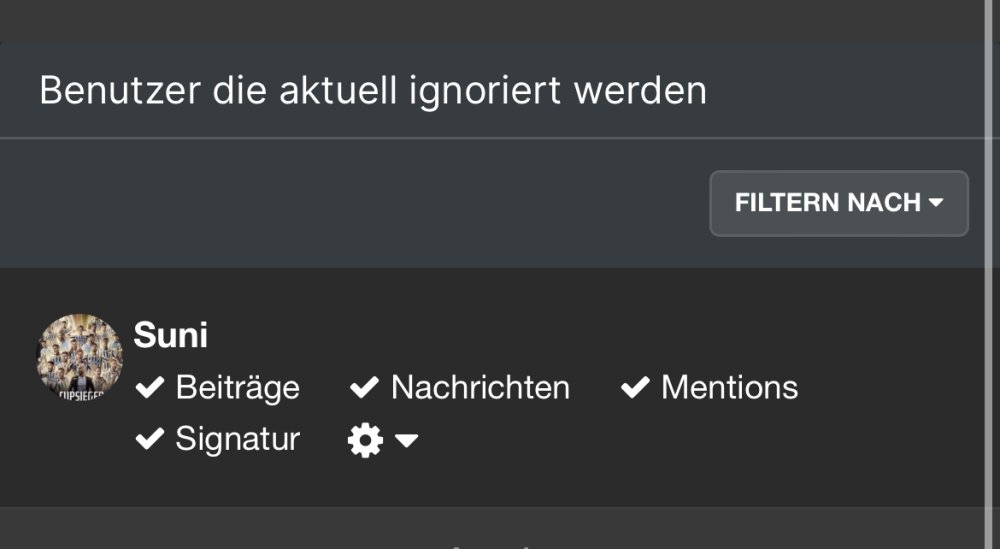Click the empty area left of FILTERN NACH
The width and height of the screenshot is (1000, 549).
350,203
